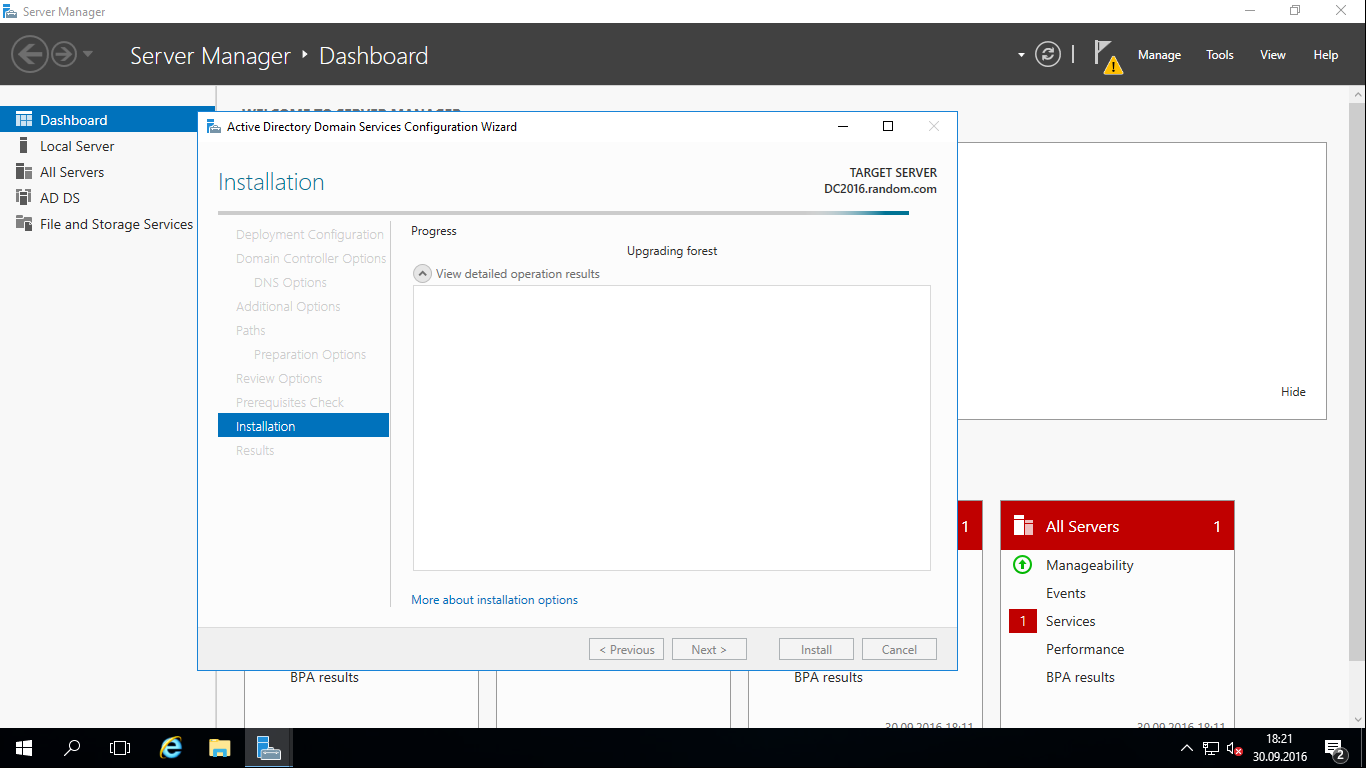Click the All Servers icon in sidebar

coord(24,172)
